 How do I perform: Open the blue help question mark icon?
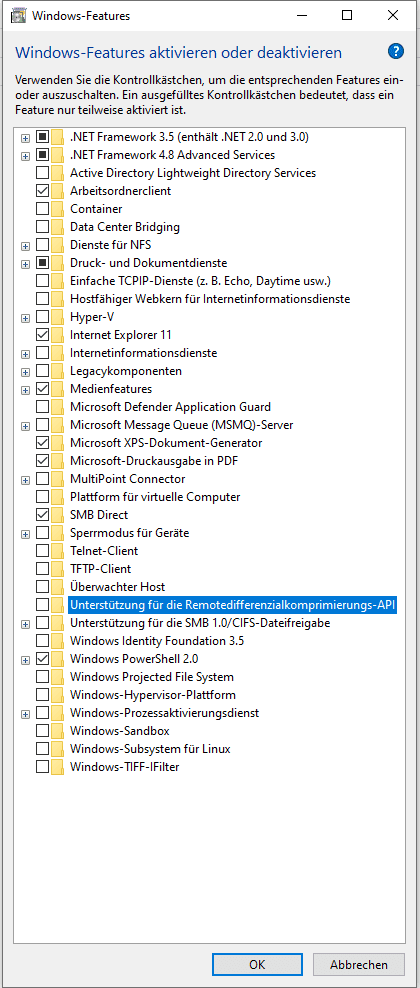[x=396, y=52]
